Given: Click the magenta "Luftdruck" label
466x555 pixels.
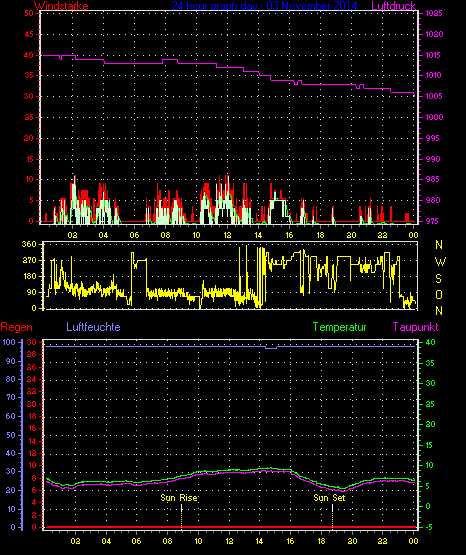Looking at the screenshot, I should coord(393,6).
